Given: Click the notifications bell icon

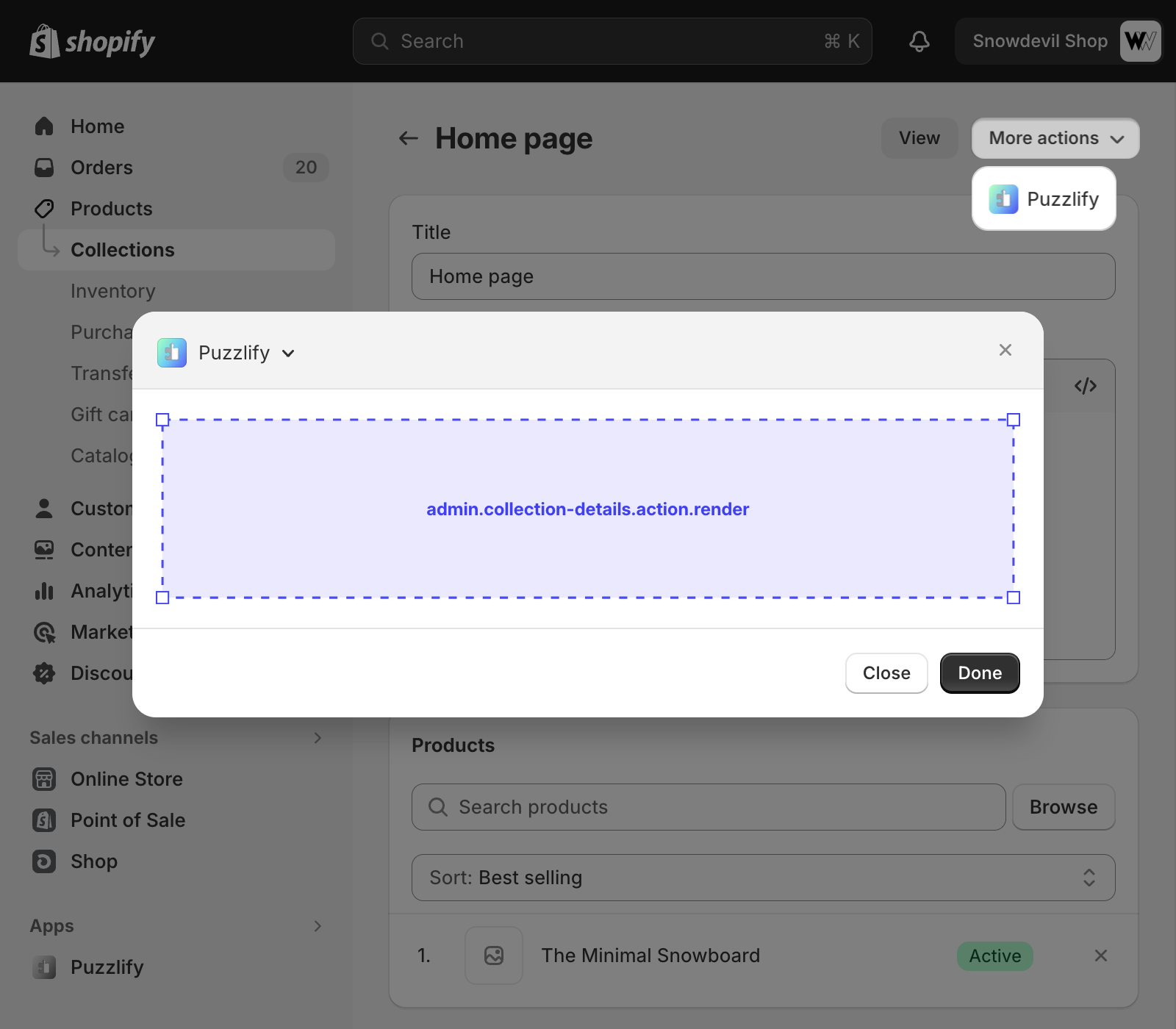Looking at the screenshot, I should pos(919,41).
